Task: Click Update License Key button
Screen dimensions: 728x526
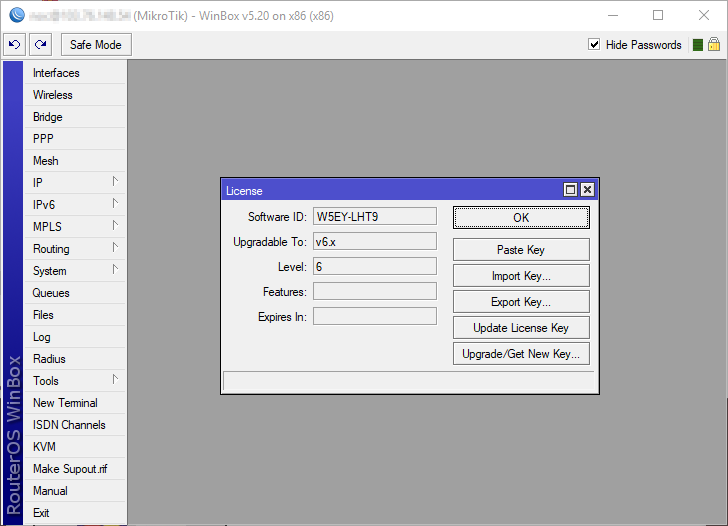Action: (521, 328)
